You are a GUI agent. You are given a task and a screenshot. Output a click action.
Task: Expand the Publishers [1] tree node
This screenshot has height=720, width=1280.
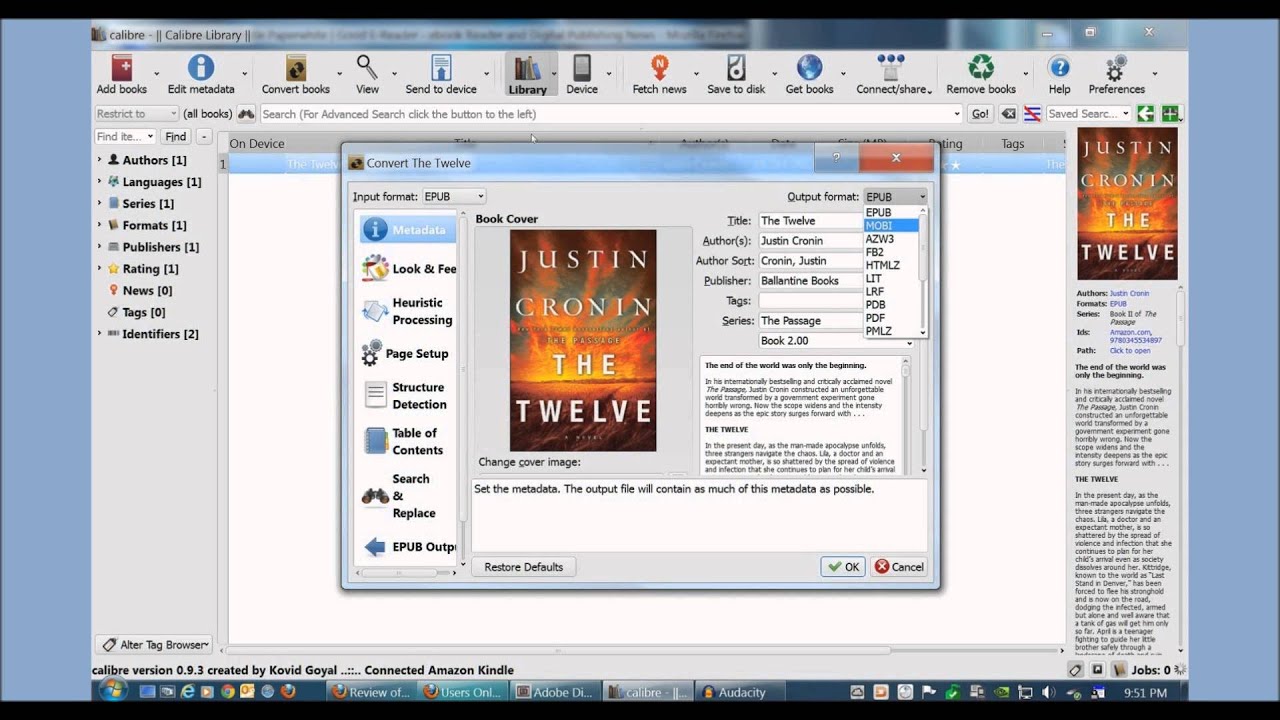(x=99, y=247)
